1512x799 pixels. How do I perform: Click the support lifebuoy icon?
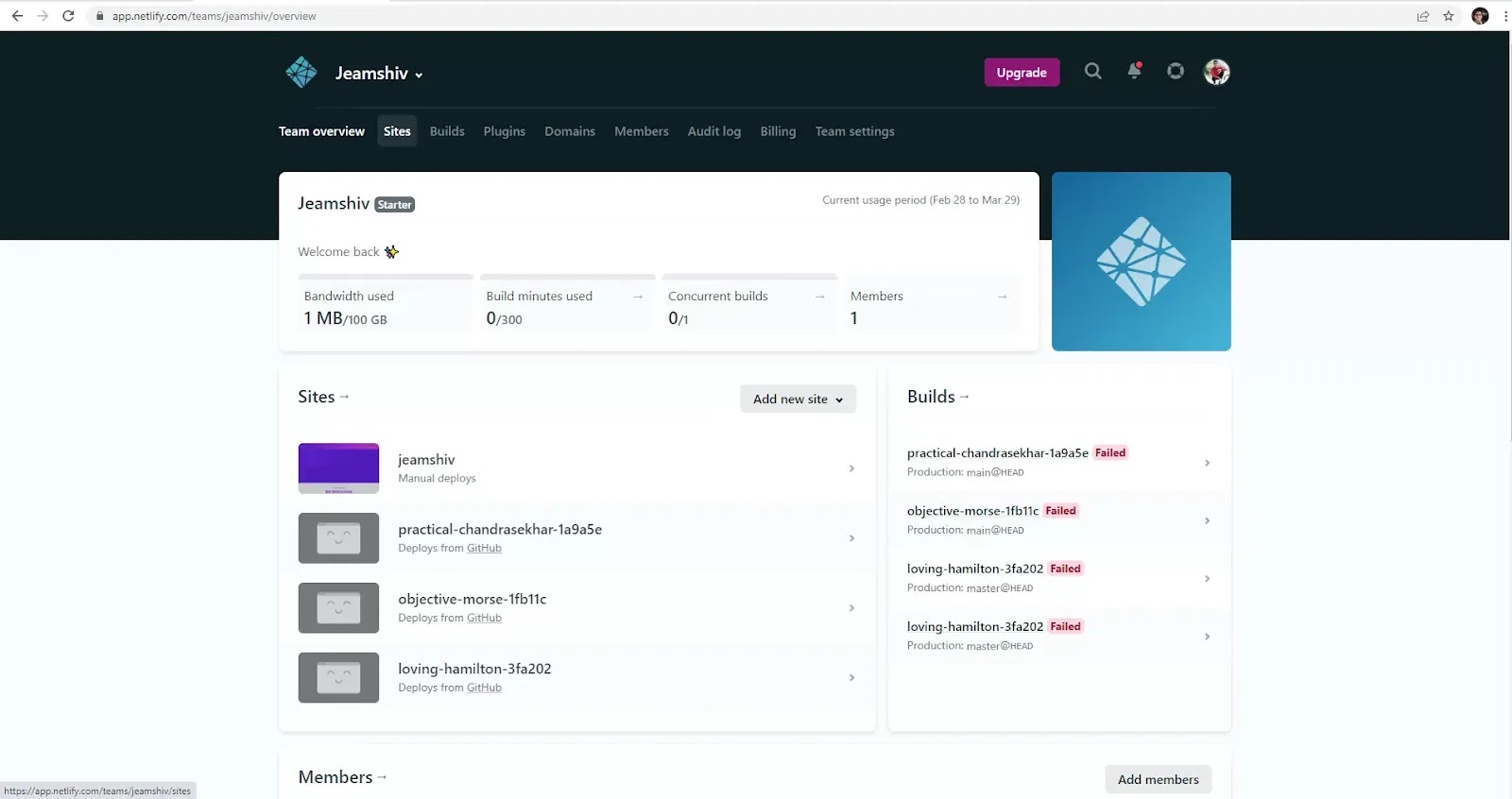point(1176,72)
